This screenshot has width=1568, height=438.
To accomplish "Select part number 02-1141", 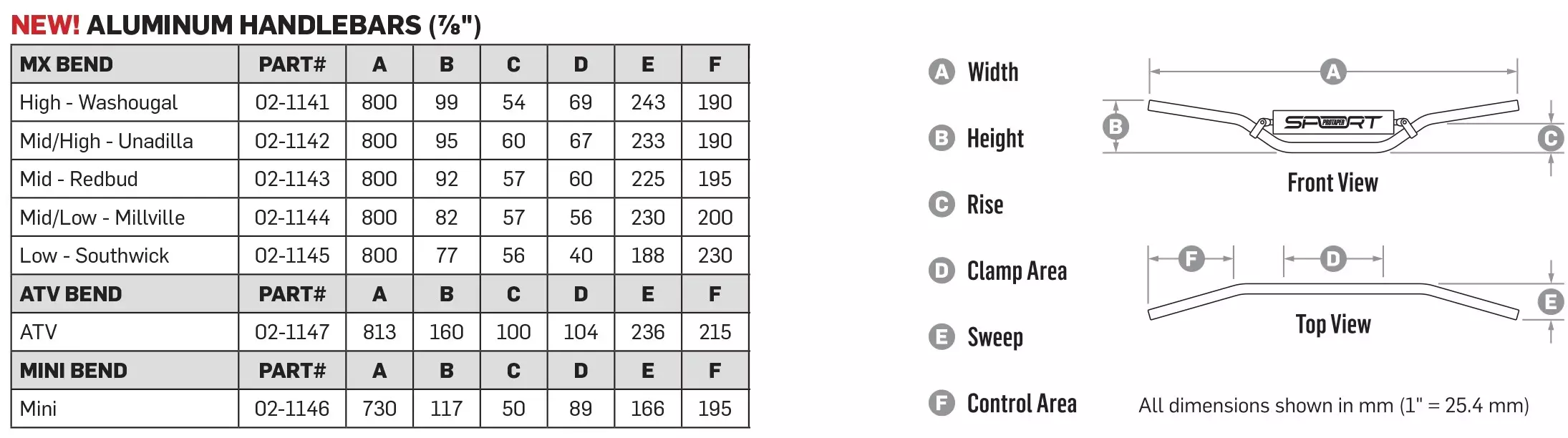I will pos(292,102).
